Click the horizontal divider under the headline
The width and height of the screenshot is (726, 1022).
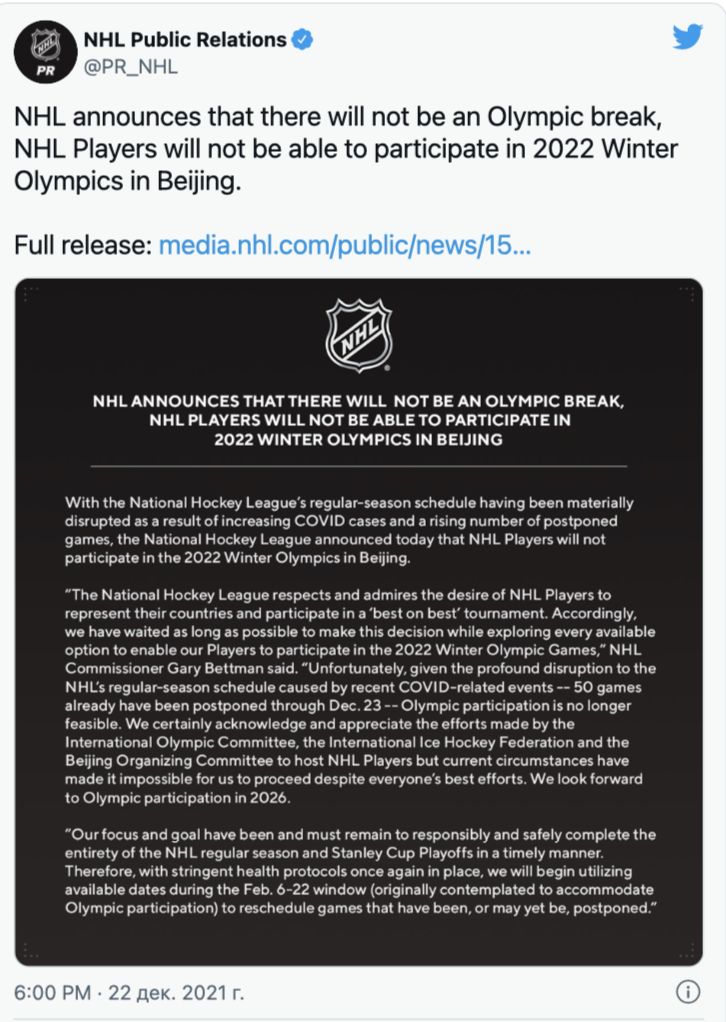click(x=358, y=466)
